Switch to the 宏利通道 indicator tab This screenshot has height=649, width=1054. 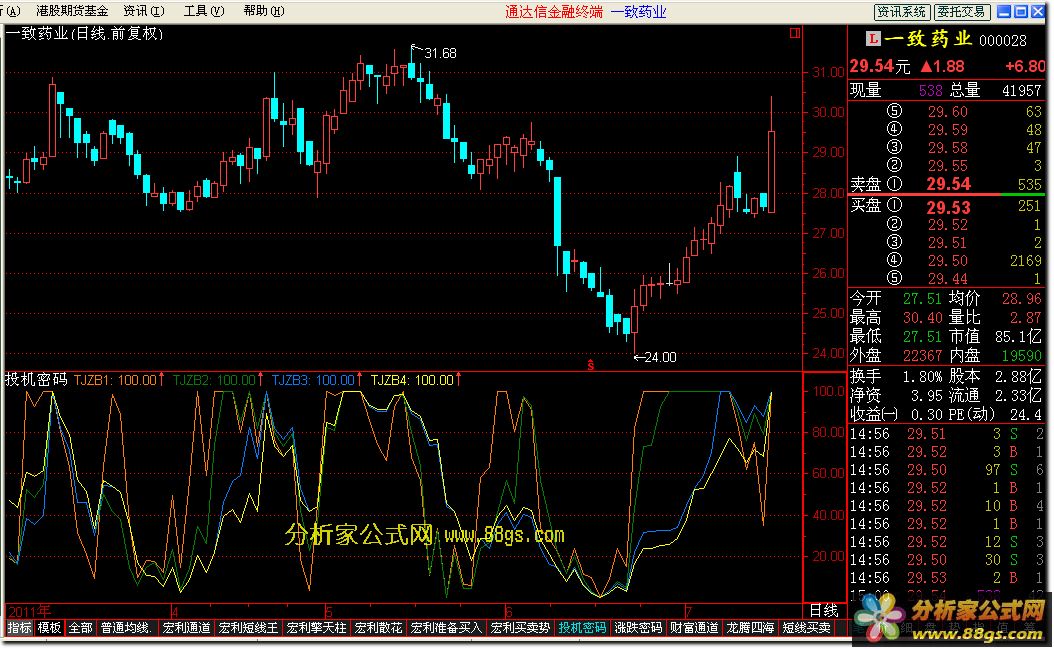point(187,627)
